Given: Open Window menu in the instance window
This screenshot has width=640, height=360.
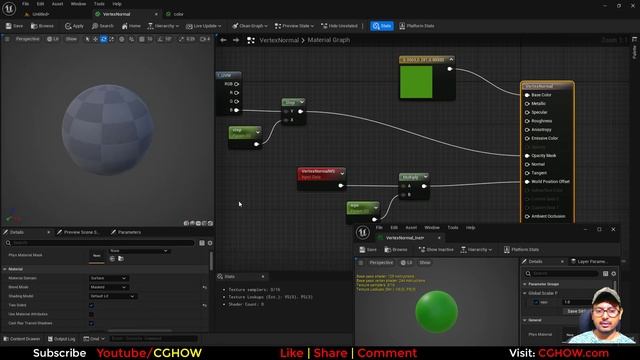Looking at the screenshot, I should (x=432, y=227).
